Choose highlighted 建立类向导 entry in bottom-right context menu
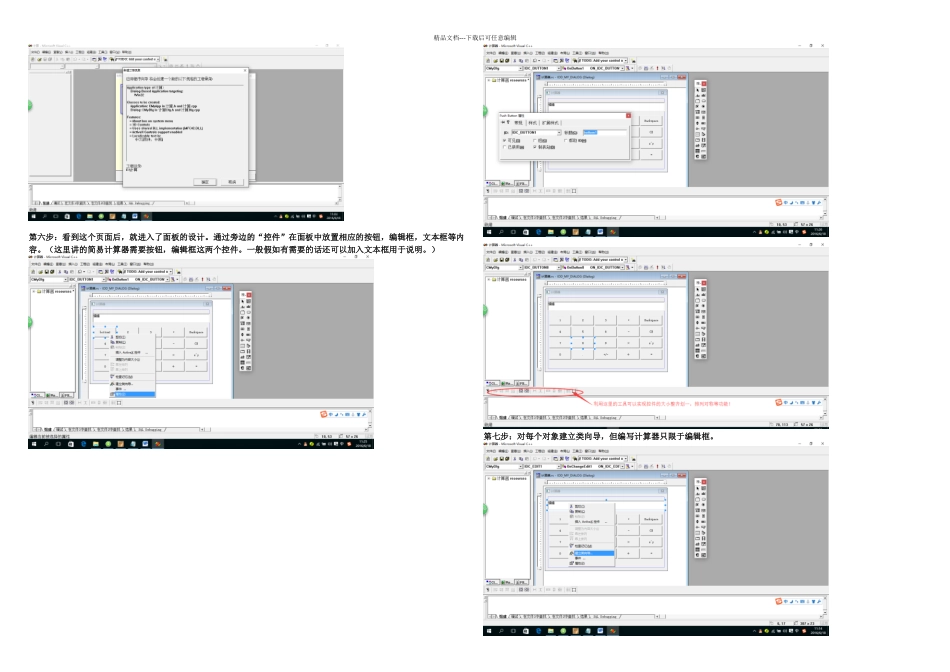This screenshot has height=672, width=950. click(592, 553)
